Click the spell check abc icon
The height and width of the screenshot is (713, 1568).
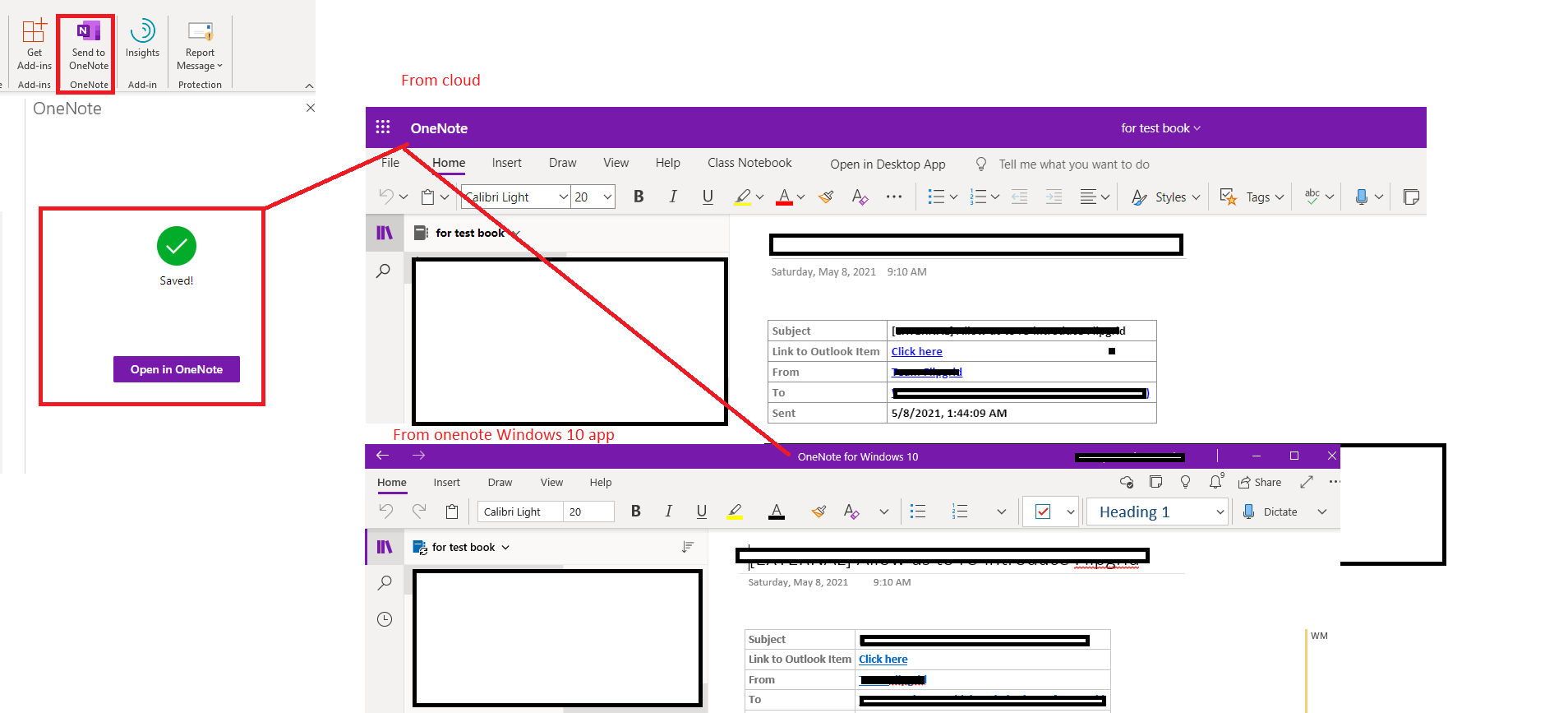click(x=1312, y=197)
